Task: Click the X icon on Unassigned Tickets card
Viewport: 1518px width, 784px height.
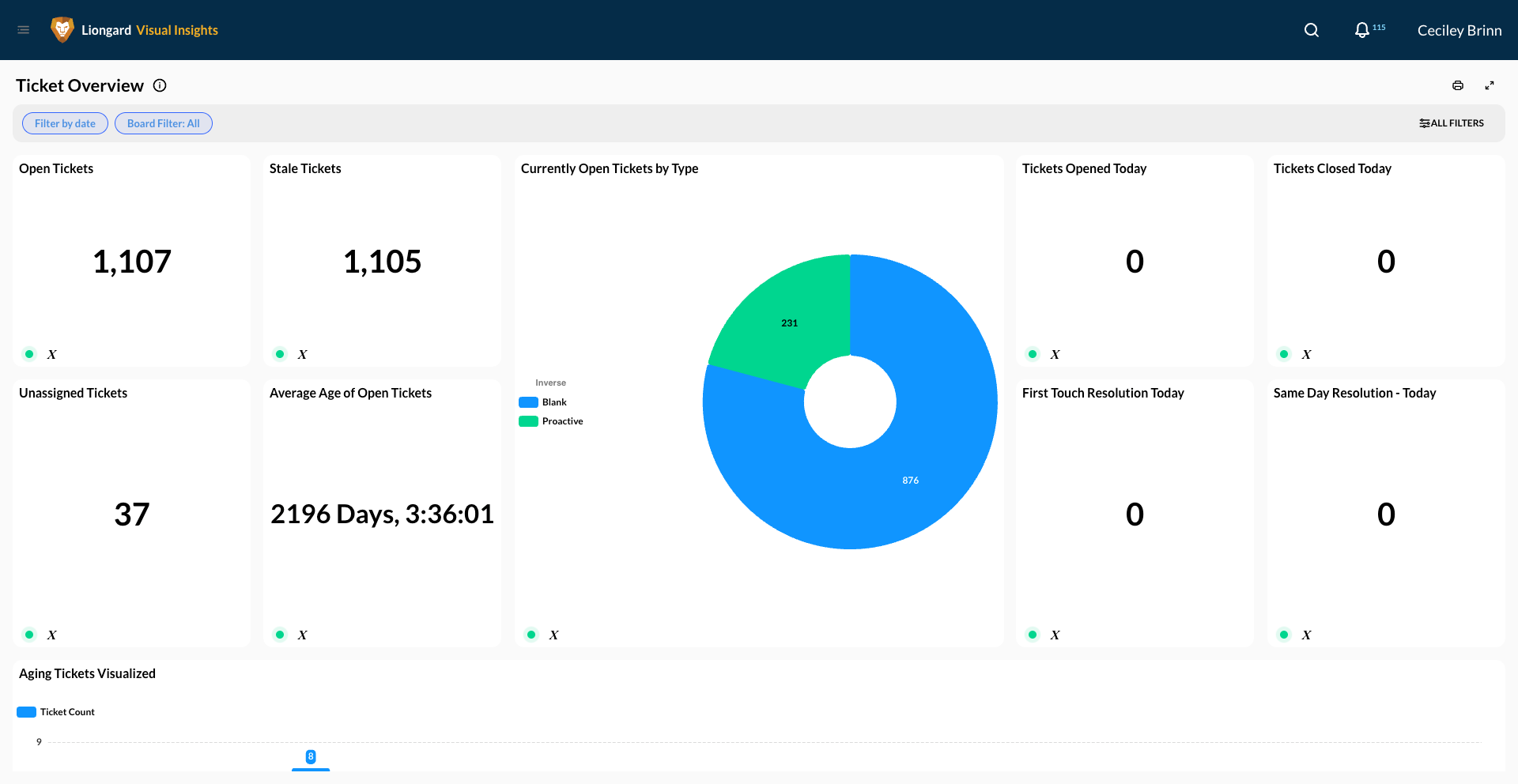Action: click(52, 635)
